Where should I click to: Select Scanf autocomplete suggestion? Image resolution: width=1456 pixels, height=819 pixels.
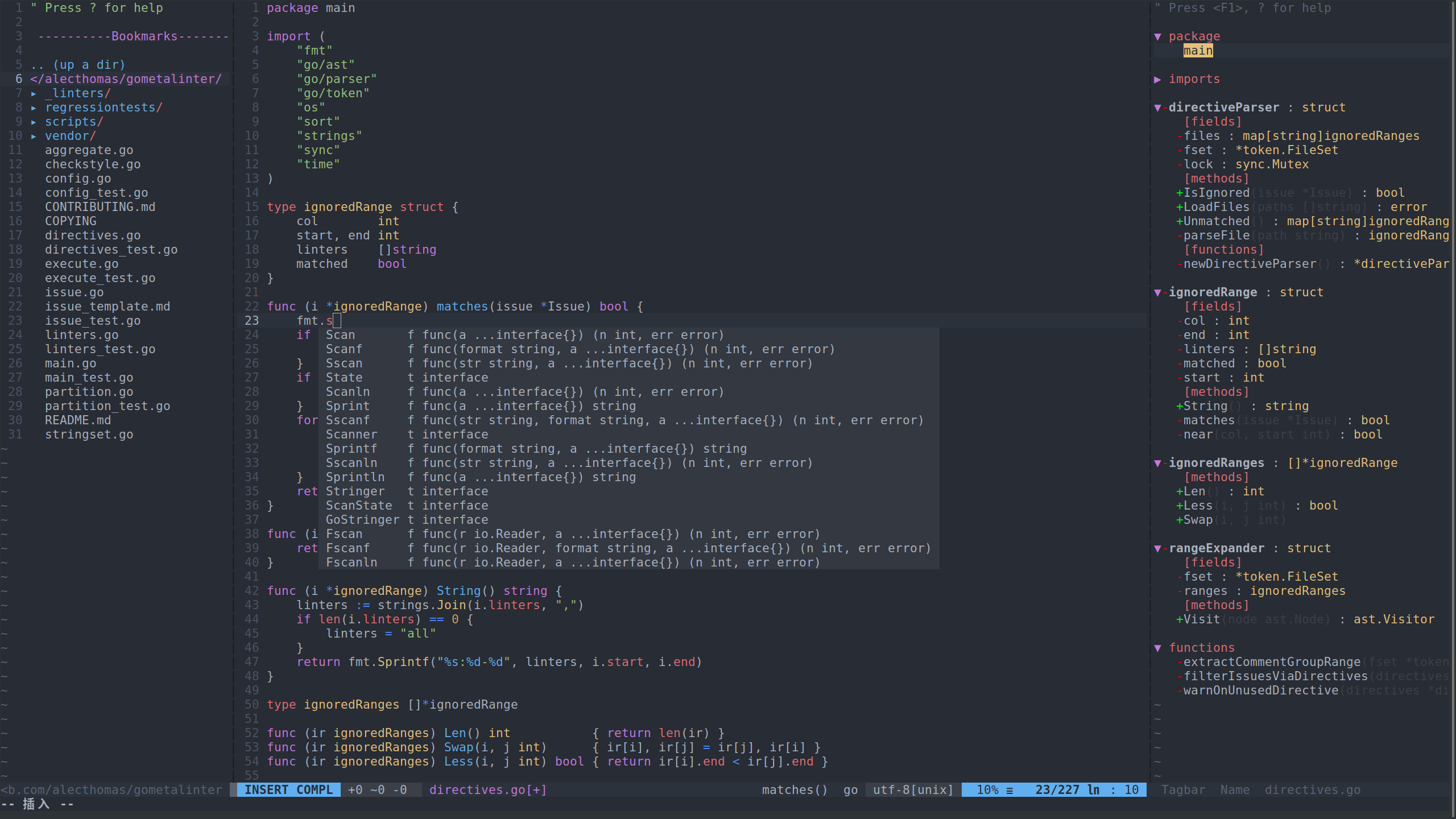[x=343, y=349]
